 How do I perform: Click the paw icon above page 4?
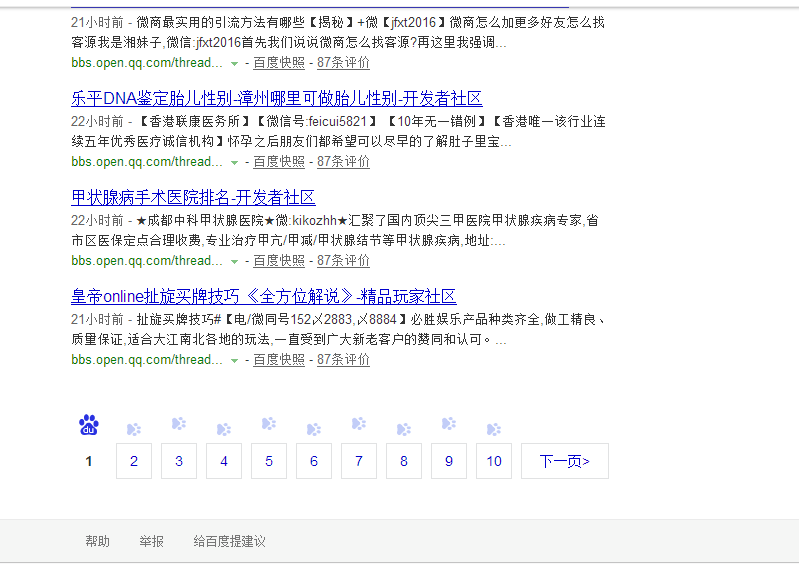[224, 429]
